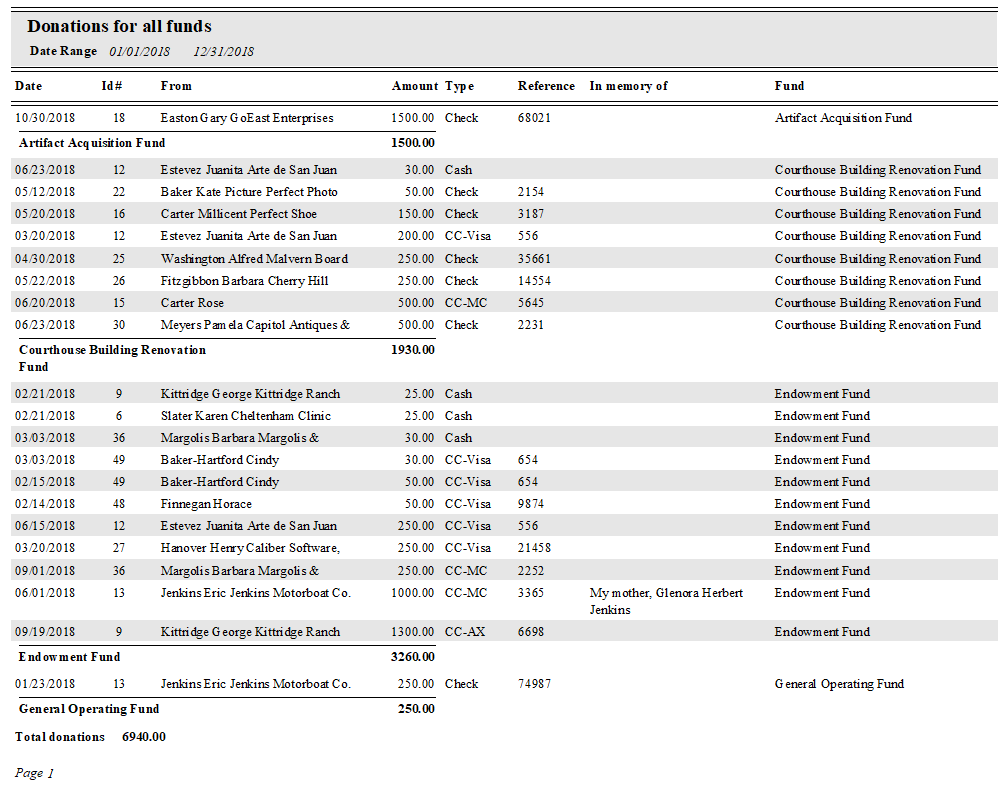Viewport: 1008px width, 793px height.
Task: Click reference number 68021
Action: click(x=535, y=118)
